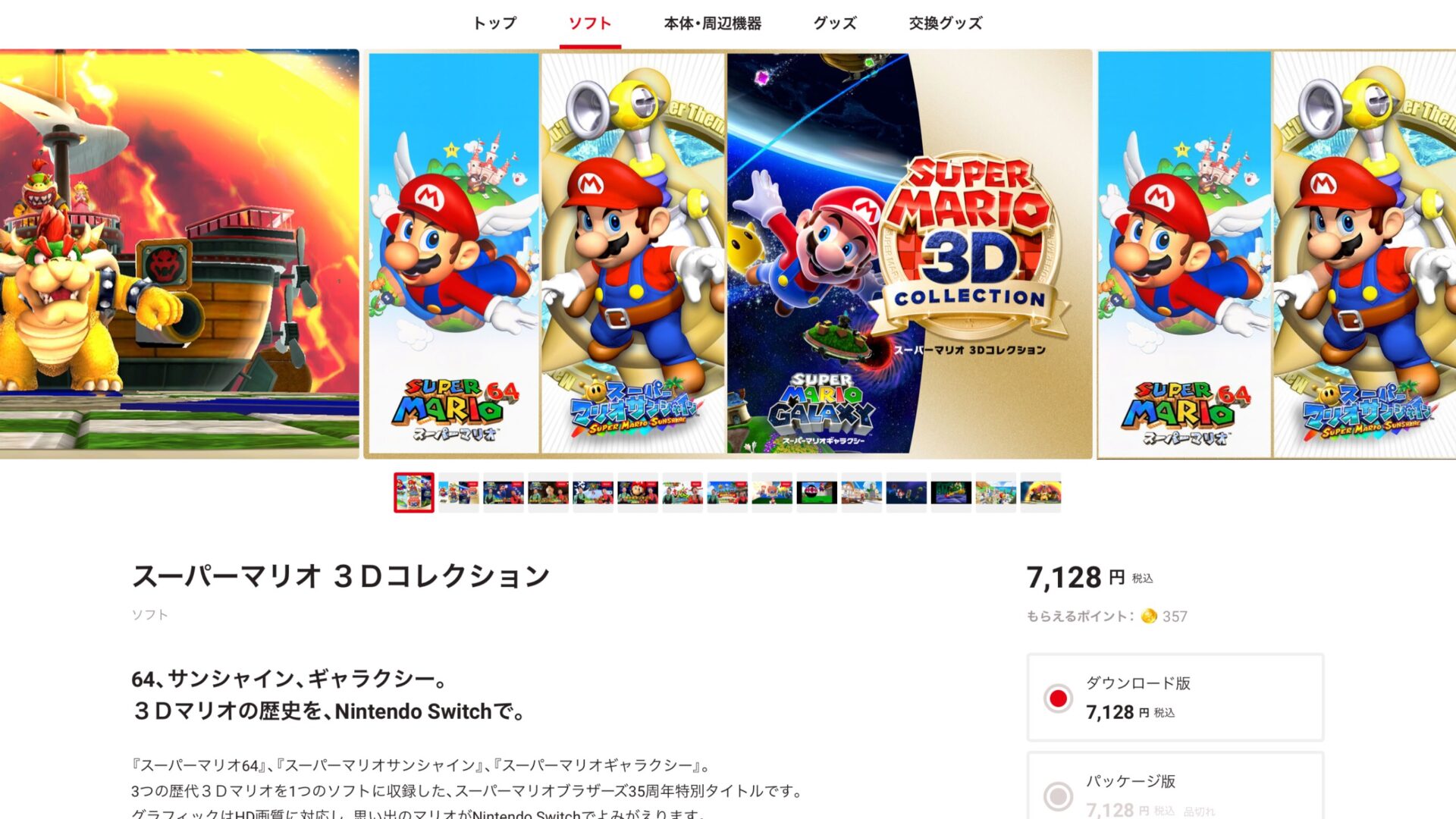The image size is (1456, 819).
Task: Select the second gallery thumbnail
Action: pos(459,493)
